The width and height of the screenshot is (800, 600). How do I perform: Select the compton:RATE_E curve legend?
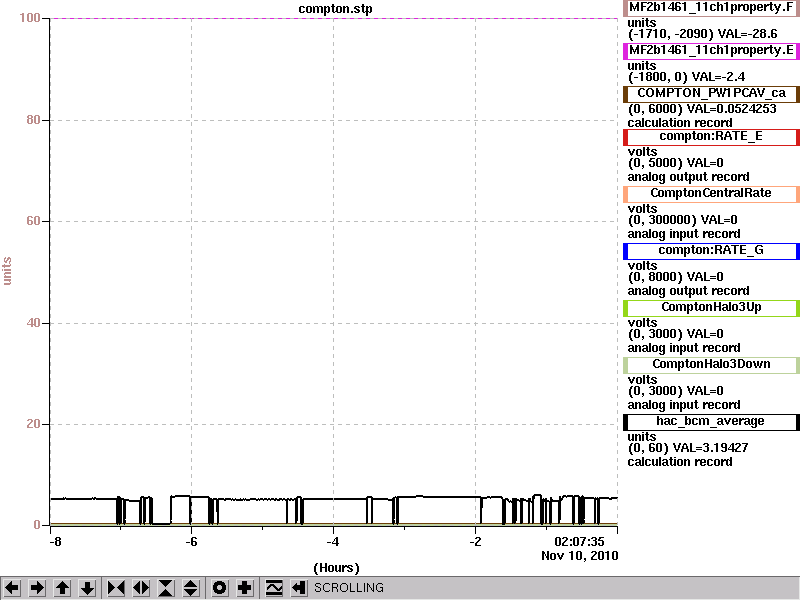pyautogui.click(x=711, y=137)
